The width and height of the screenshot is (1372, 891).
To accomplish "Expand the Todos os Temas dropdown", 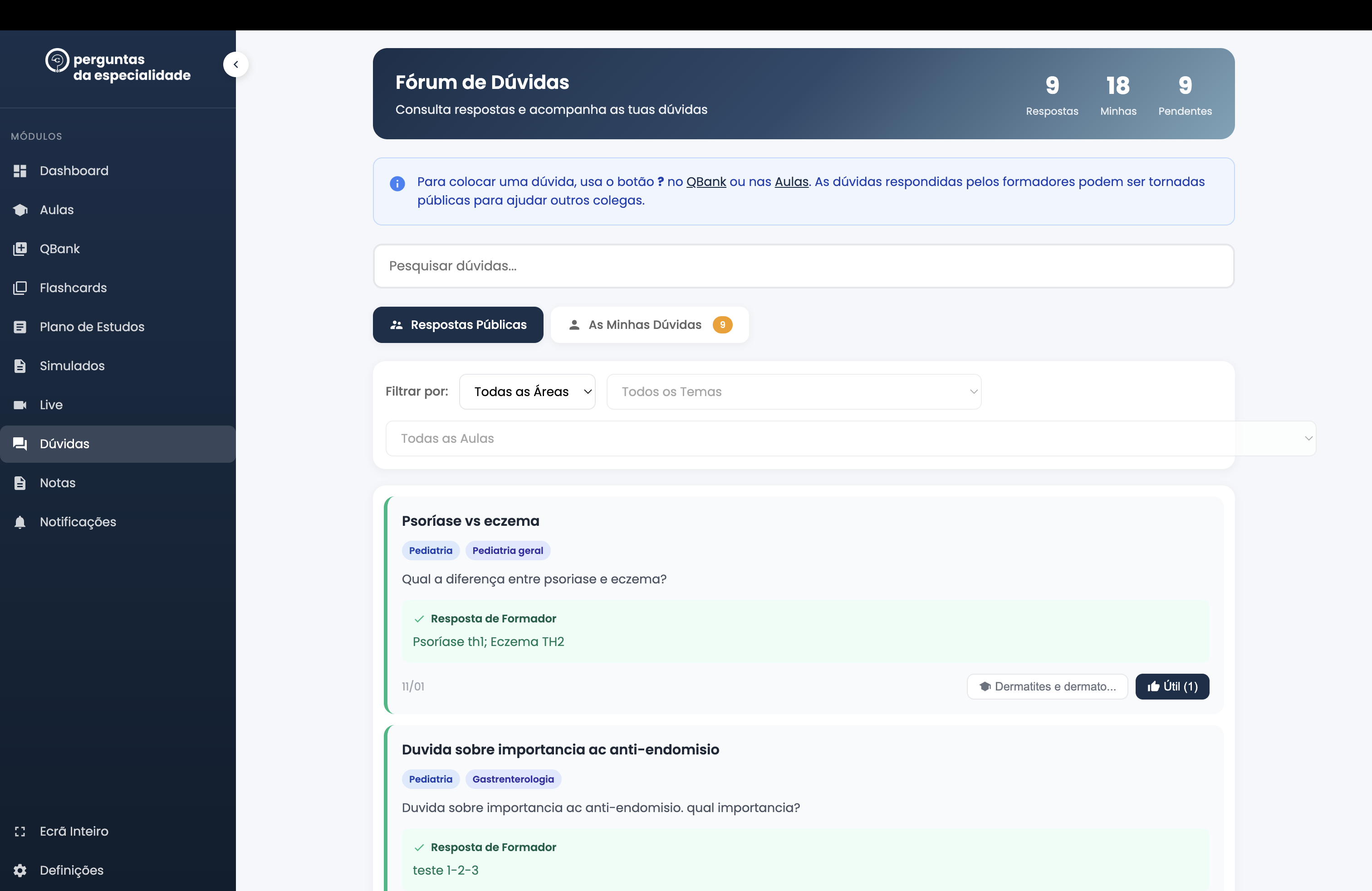I will coord(793,392).
